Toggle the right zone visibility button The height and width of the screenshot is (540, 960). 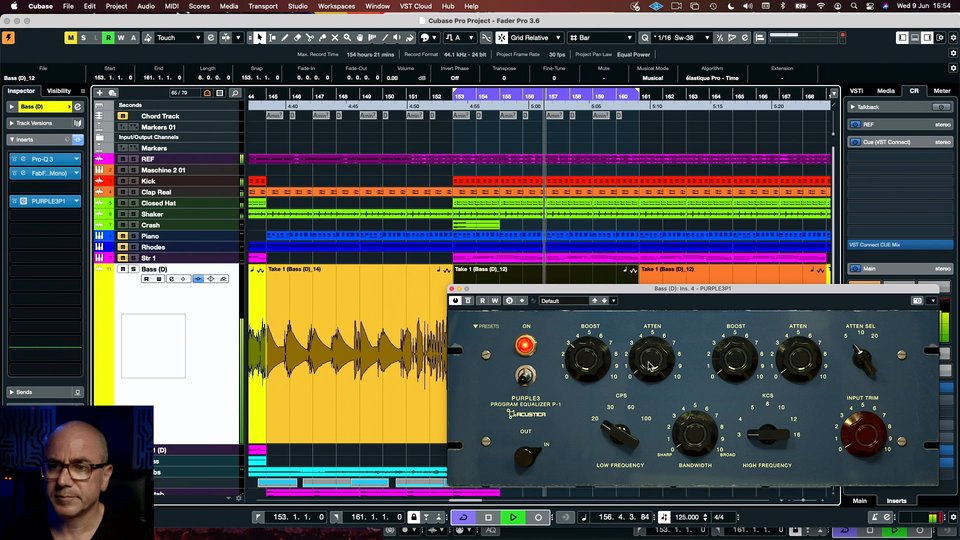click(x=928, y=38)
